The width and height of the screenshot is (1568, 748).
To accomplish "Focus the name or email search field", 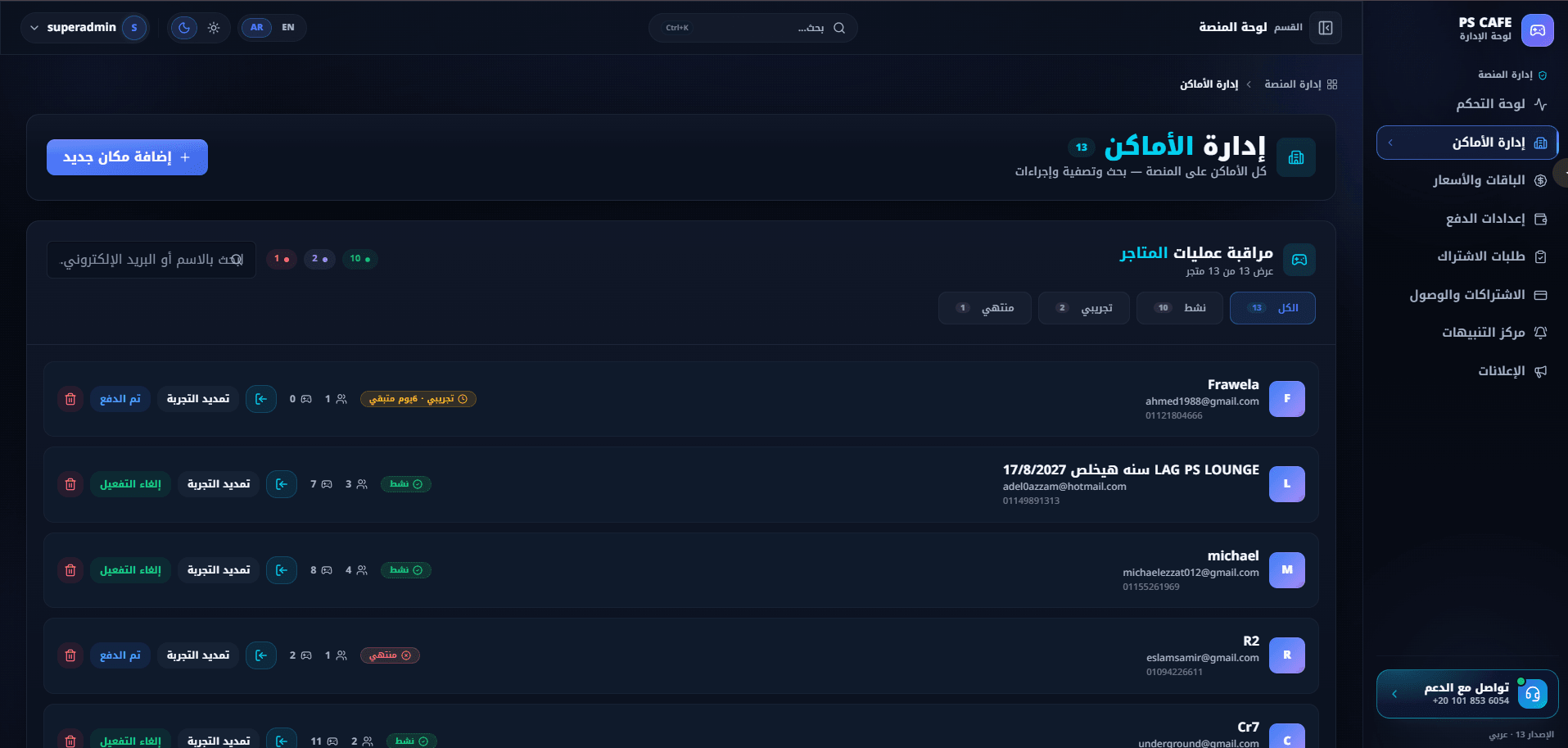I will 151,260.
